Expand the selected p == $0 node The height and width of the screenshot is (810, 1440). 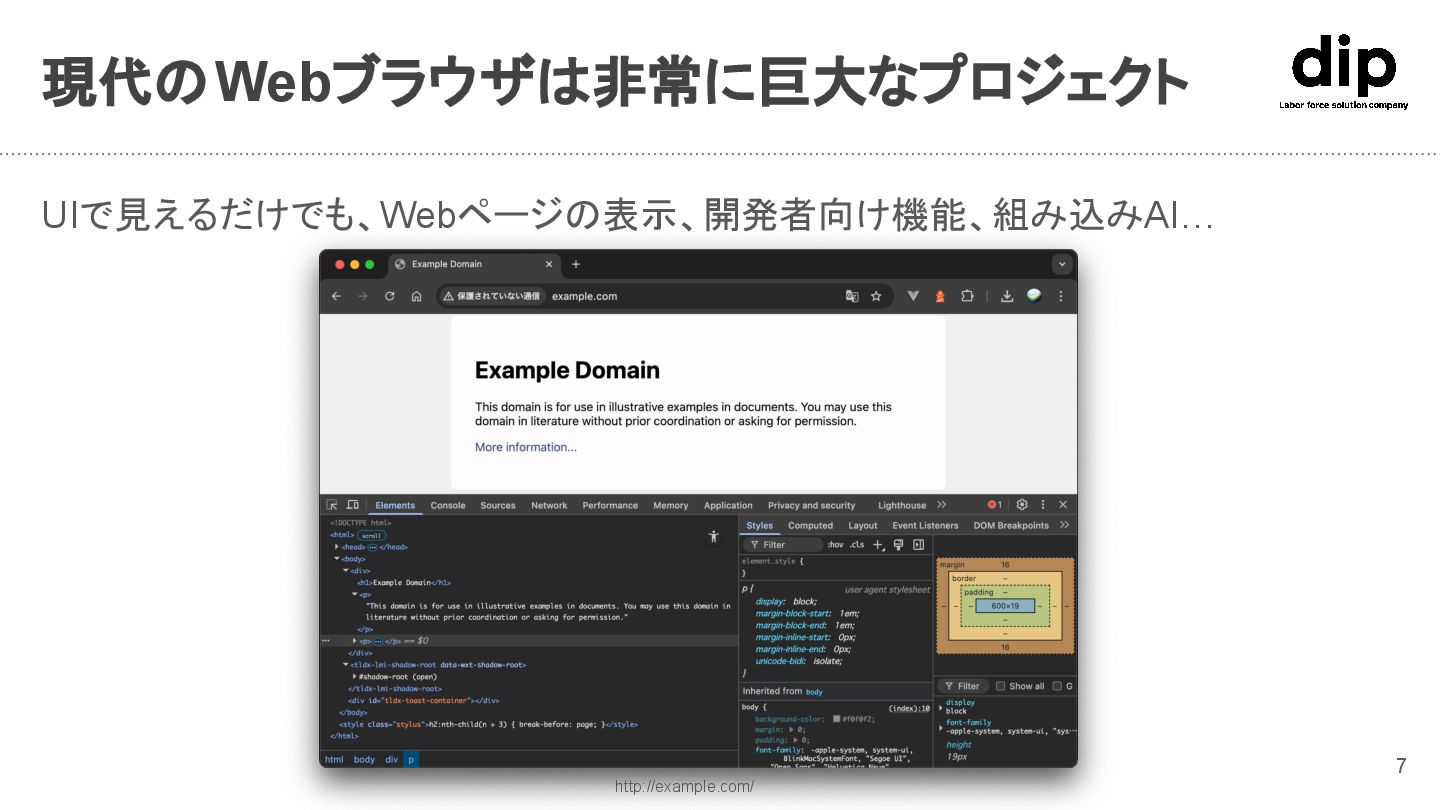tap(354, 641)
